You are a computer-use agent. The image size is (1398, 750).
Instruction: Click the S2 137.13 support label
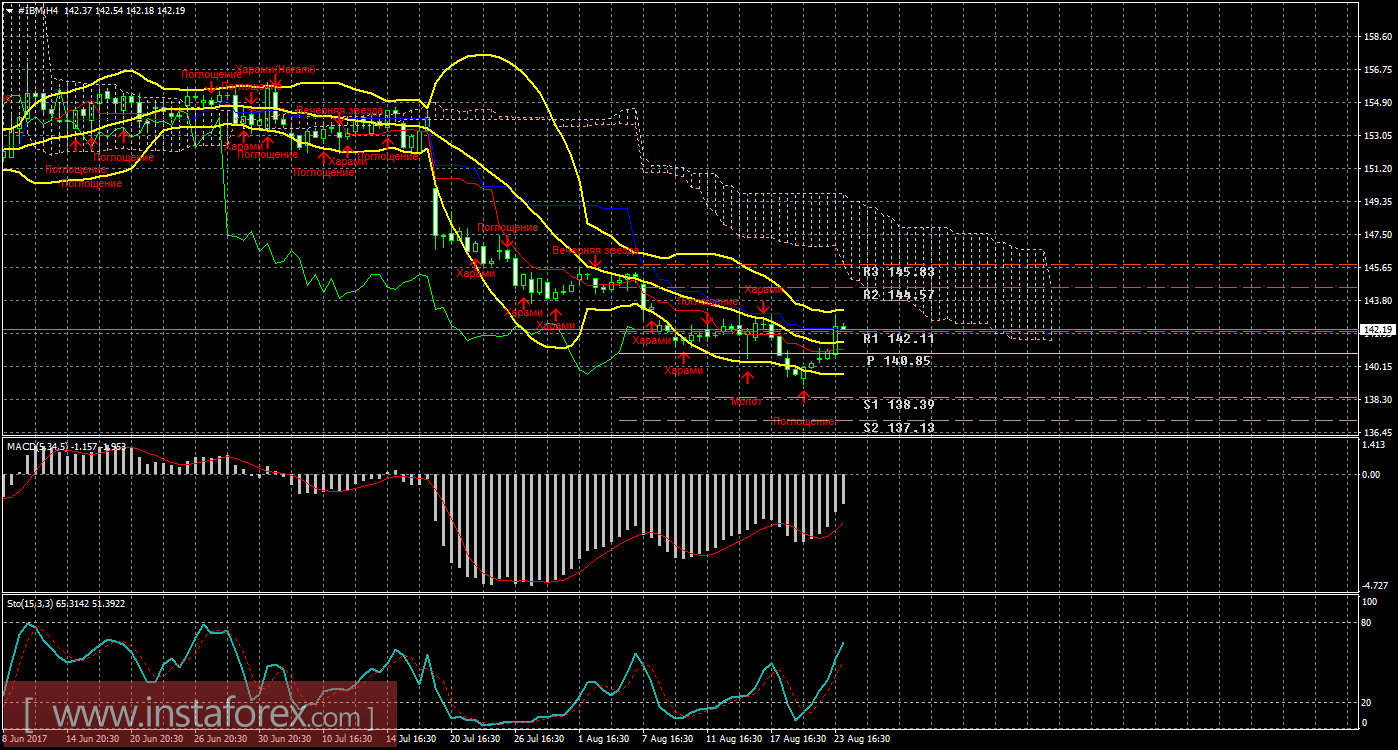click(899, 427)
